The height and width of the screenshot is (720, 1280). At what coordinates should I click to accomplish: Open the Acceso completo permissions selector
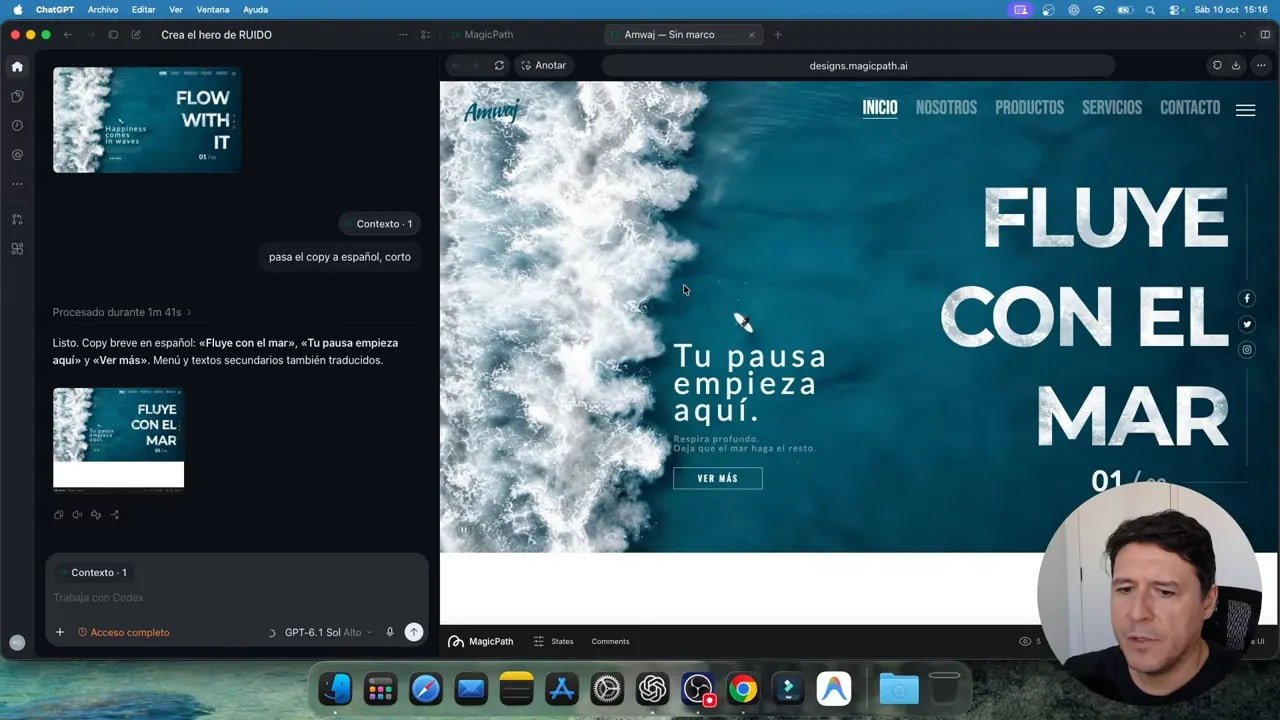(123, 632)
